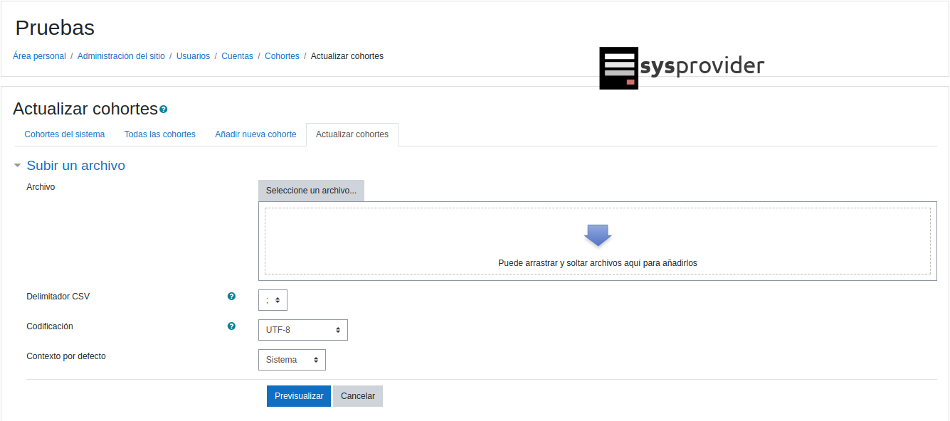Open the Delimitador CSV dropdown

[273, 300]
